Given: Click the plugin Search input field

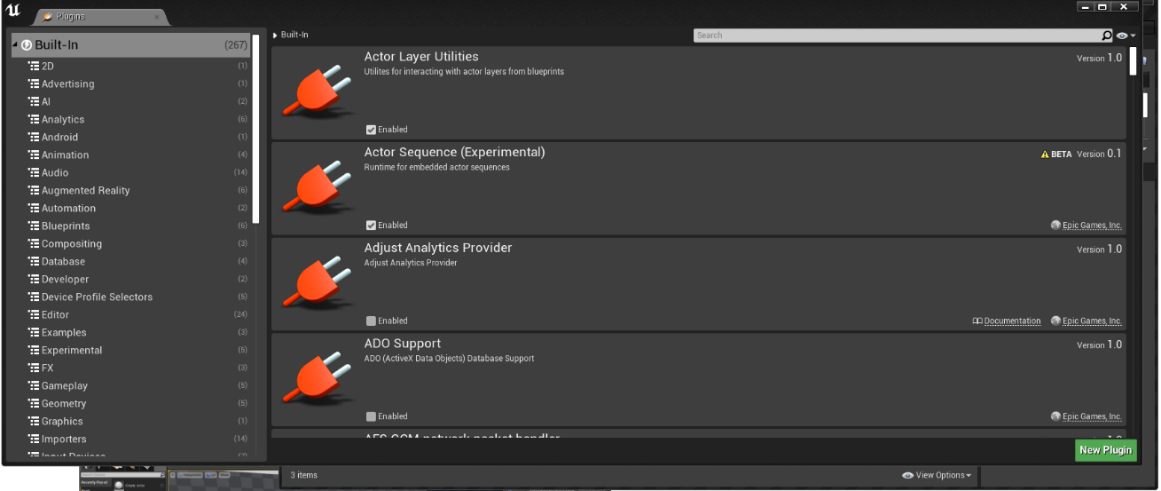Looking at the screenshot, I should click(895, 35).
